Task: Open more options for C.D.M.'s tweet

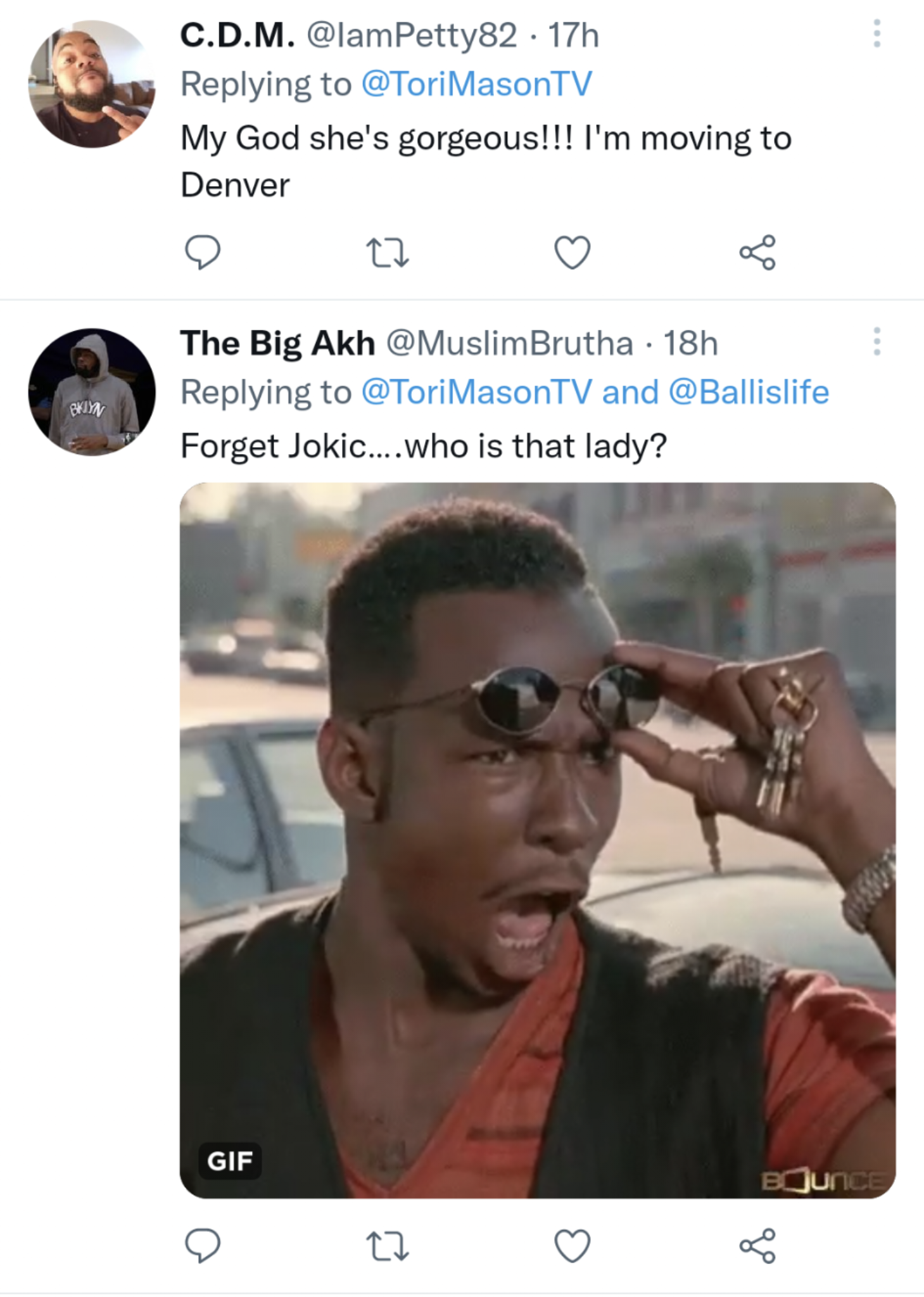Action: (x=877, y=34)
